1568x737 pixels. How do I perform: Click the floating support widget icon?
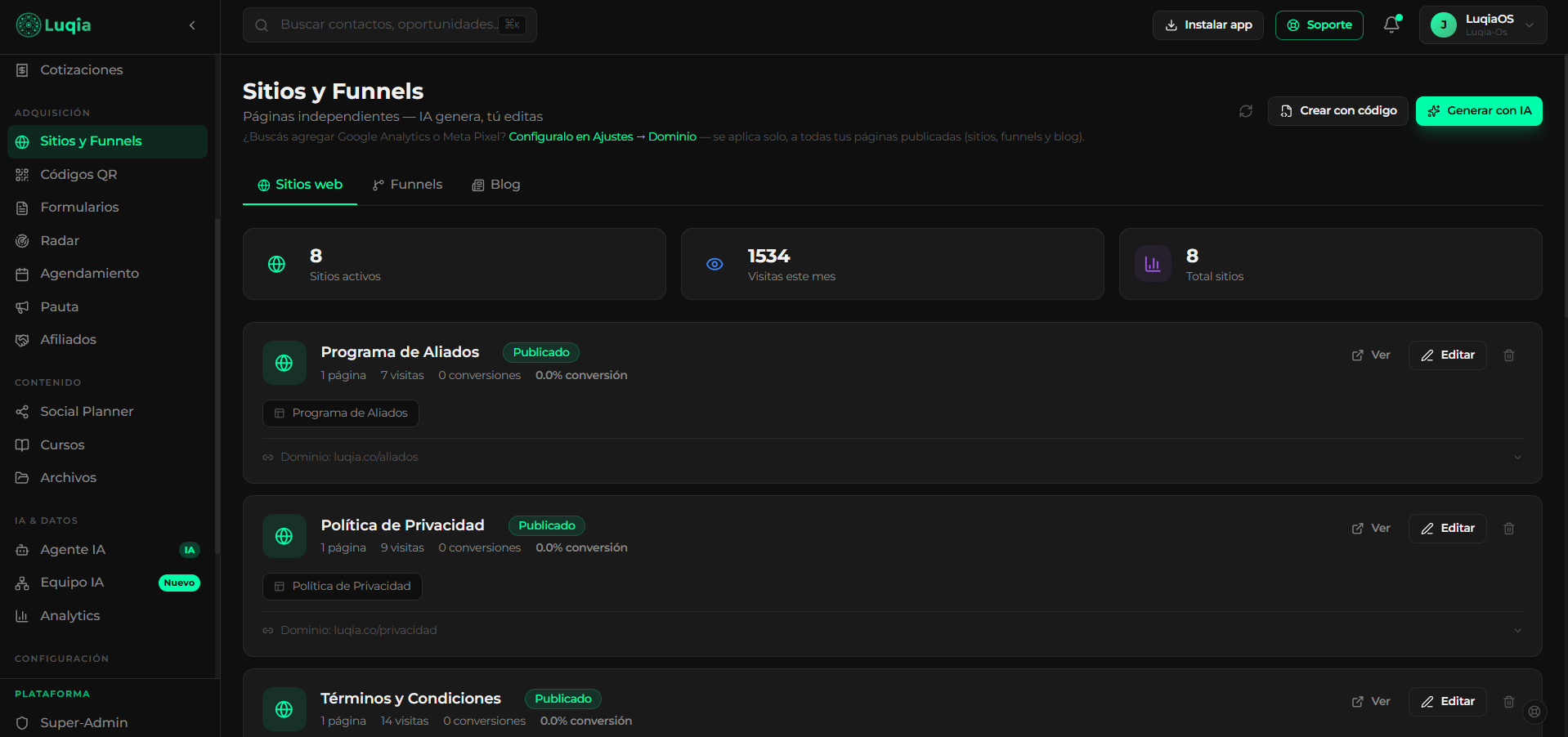click(1534, 712)
